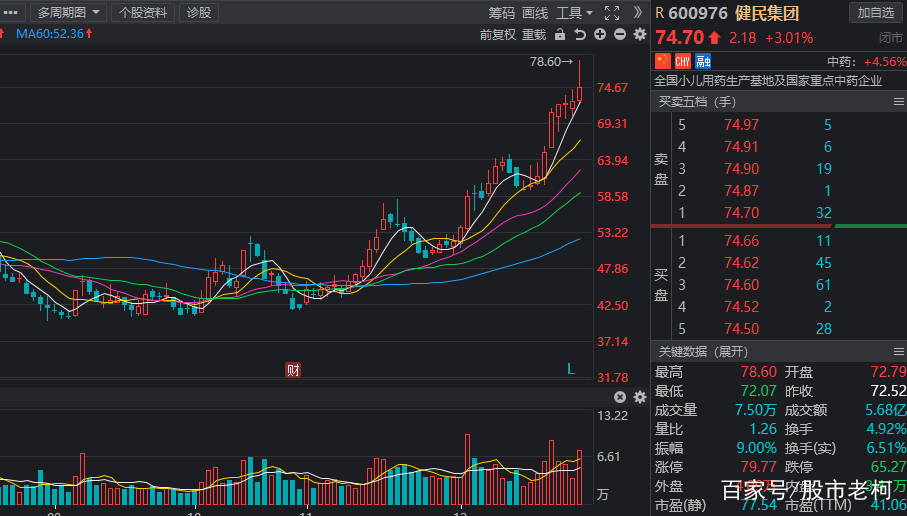This screenshot has height=516, width=907.
Task: Click the 融 margin trading badge
Action: point(703,61)
